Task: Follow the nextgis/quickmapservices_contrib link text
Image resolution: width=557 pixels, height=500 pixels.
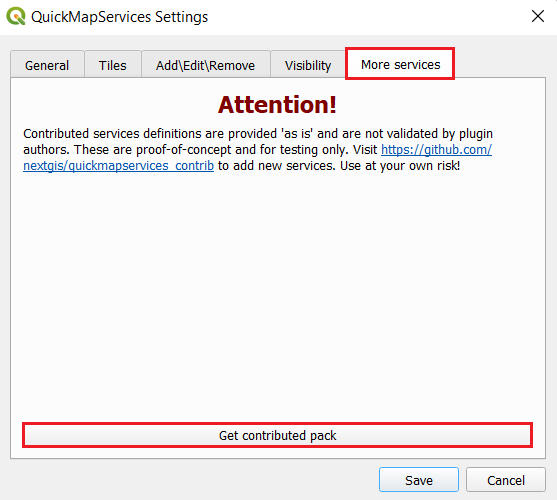Action: click(x=118, y=166)
